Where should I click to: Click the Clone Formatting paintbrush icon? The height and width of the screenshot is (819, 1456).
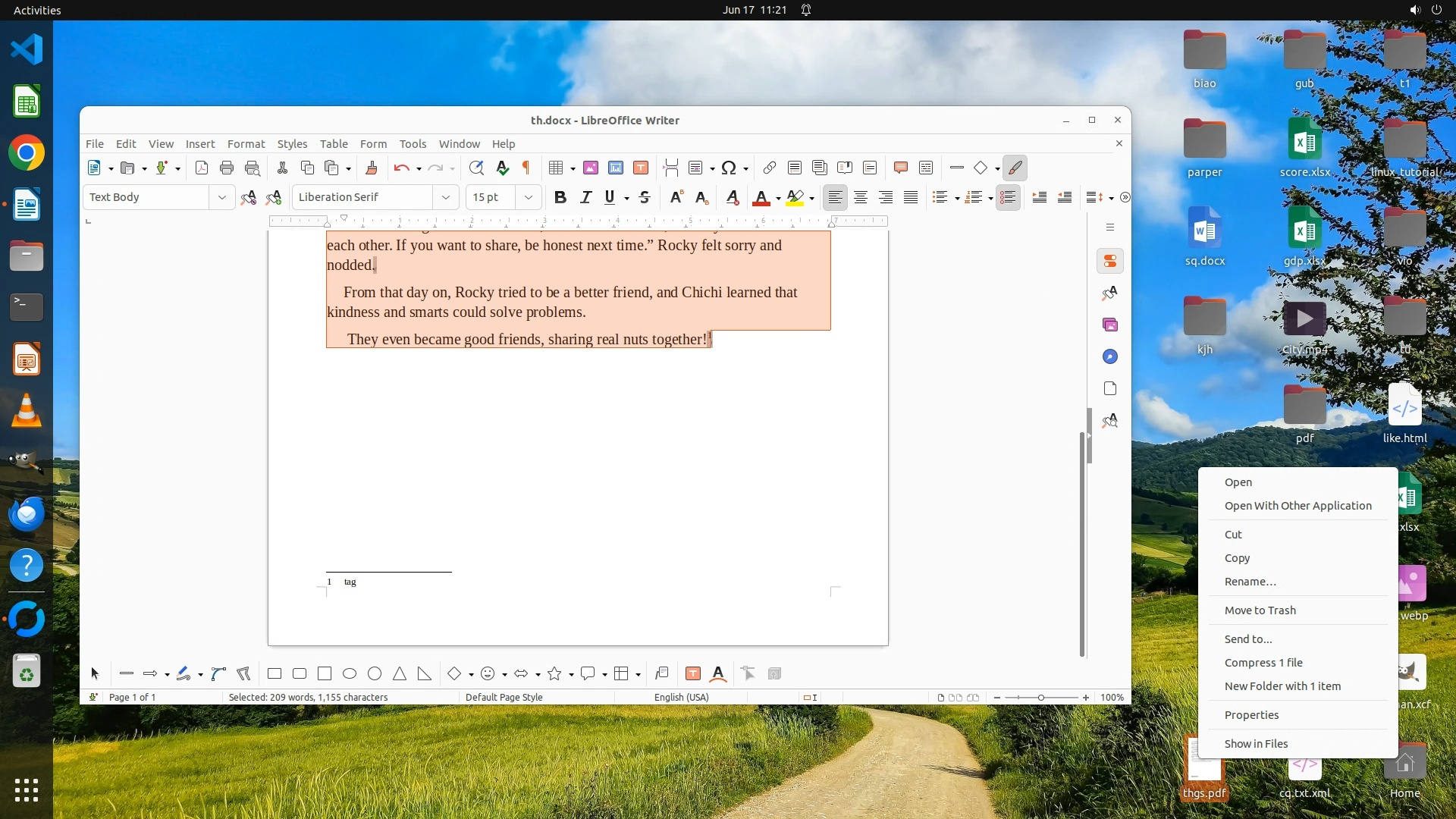372,168
